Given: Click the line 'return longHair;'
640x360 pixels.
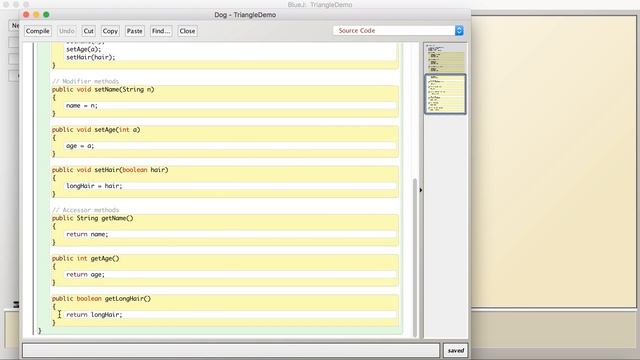Looking at the screenshot, I should coord(94,314).
